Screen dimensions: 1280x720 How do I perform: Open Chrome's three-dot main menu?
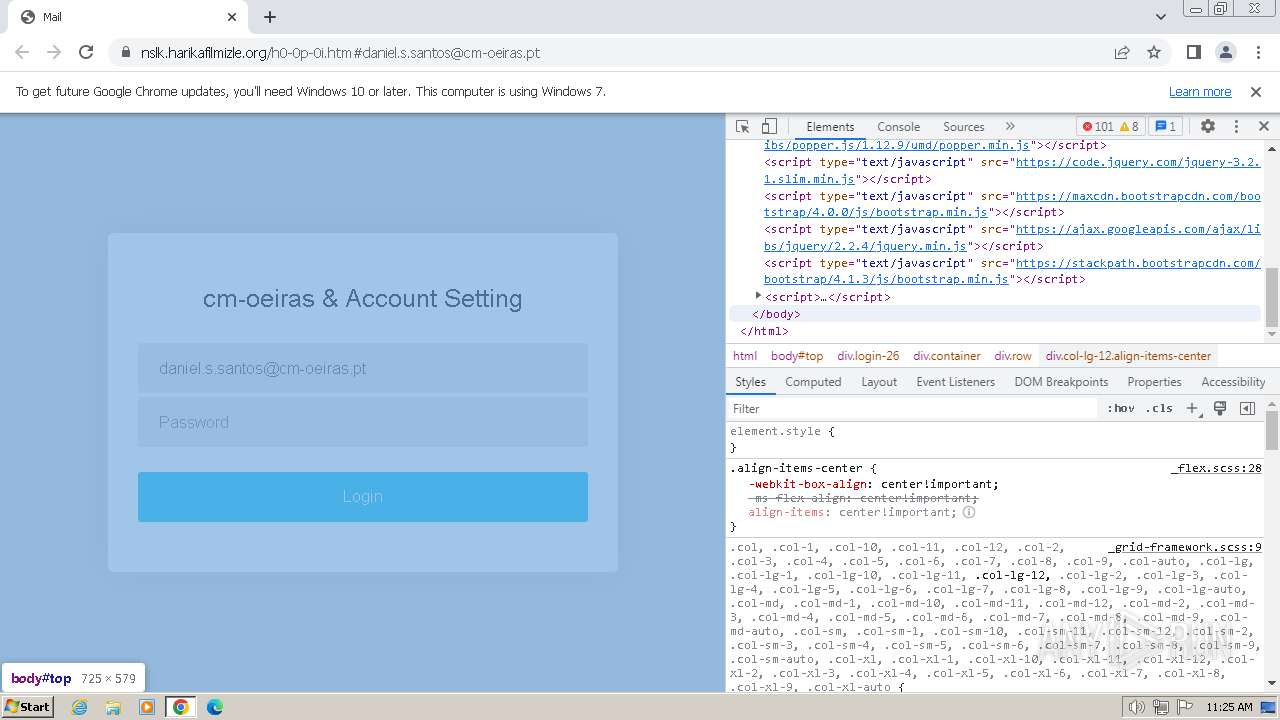pyautogui.click(x=1257, y=52)
